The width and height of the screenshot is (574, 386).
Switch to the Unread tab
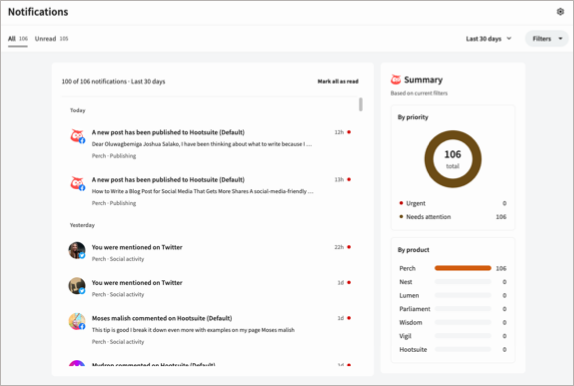point(51,39)
